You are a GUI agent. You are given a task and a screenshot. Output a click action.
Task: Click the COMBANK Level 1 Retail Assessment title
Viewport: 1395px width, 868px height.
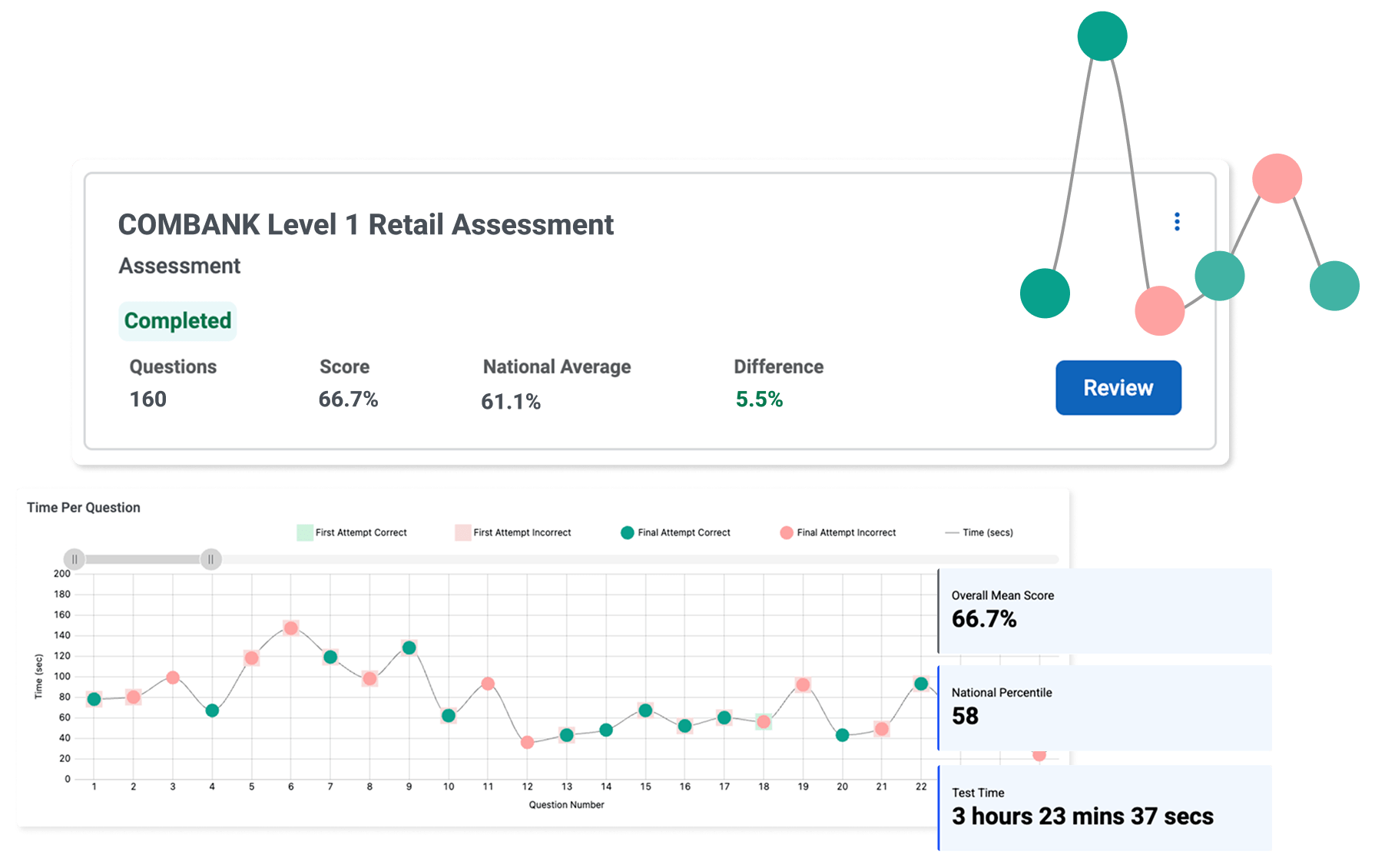click(x=366, y=225)
